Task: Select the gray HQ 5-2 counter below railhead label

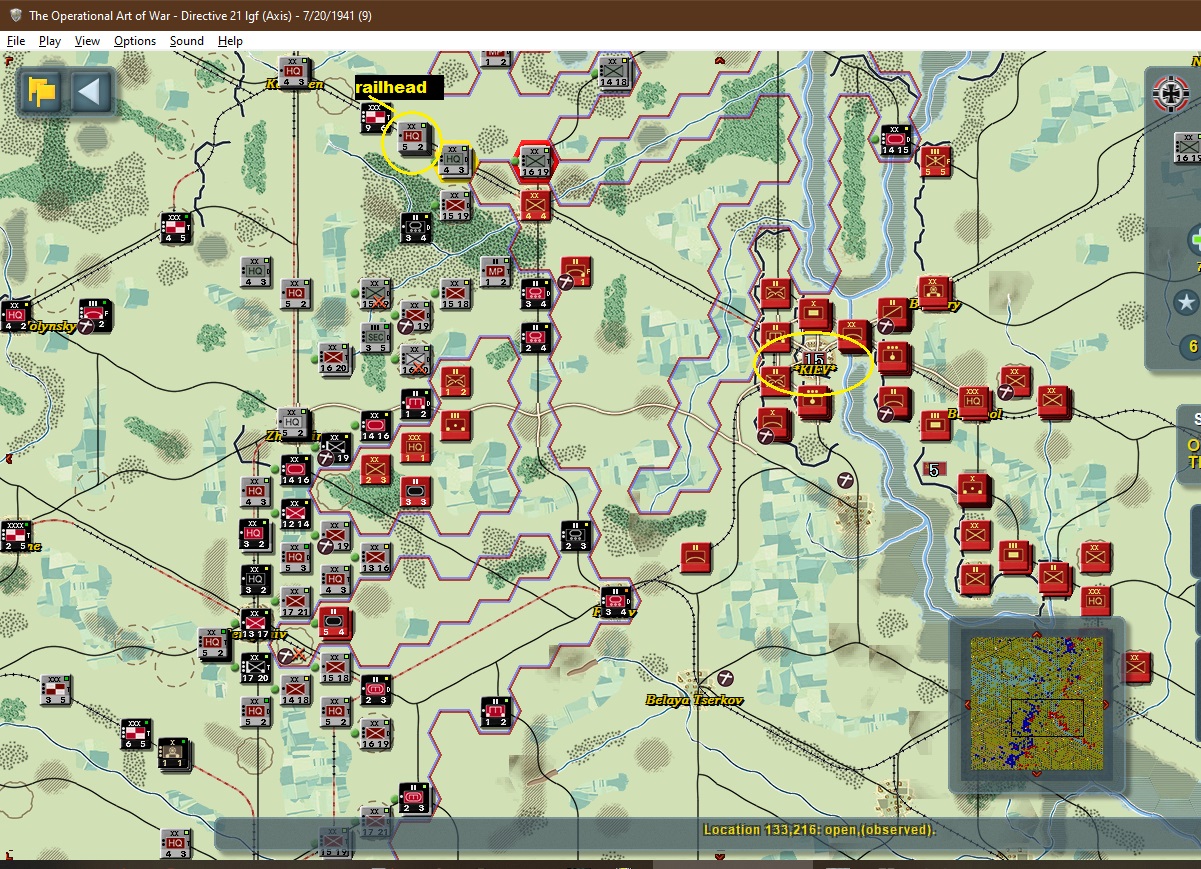Action: 412,137
